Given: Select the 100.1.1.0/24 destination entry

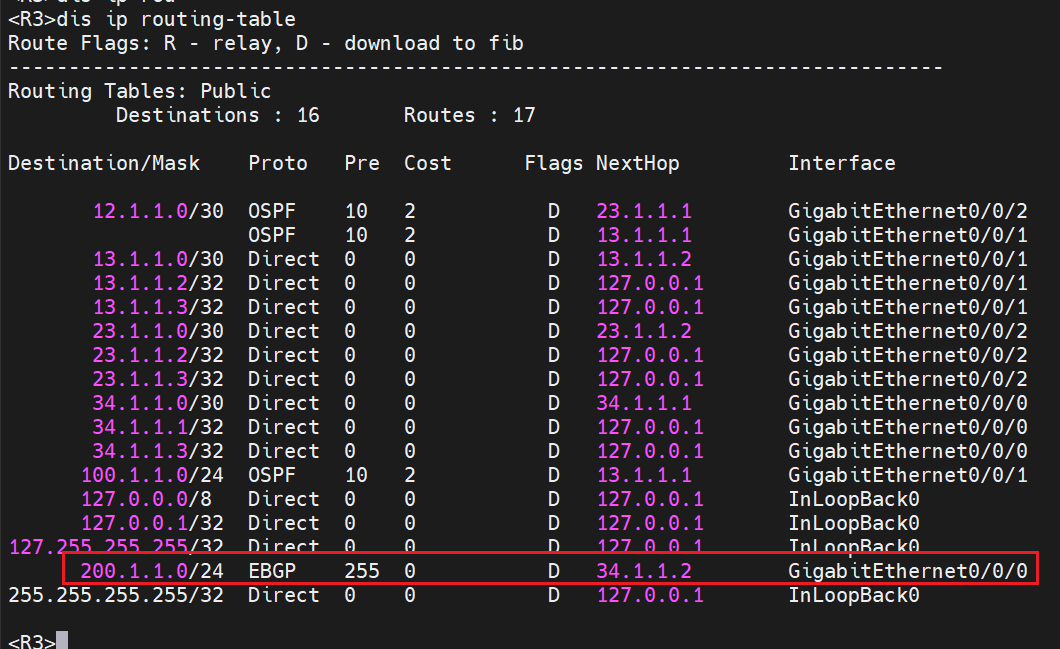Looking at the screenshot, I should click(x=152, y=475).
